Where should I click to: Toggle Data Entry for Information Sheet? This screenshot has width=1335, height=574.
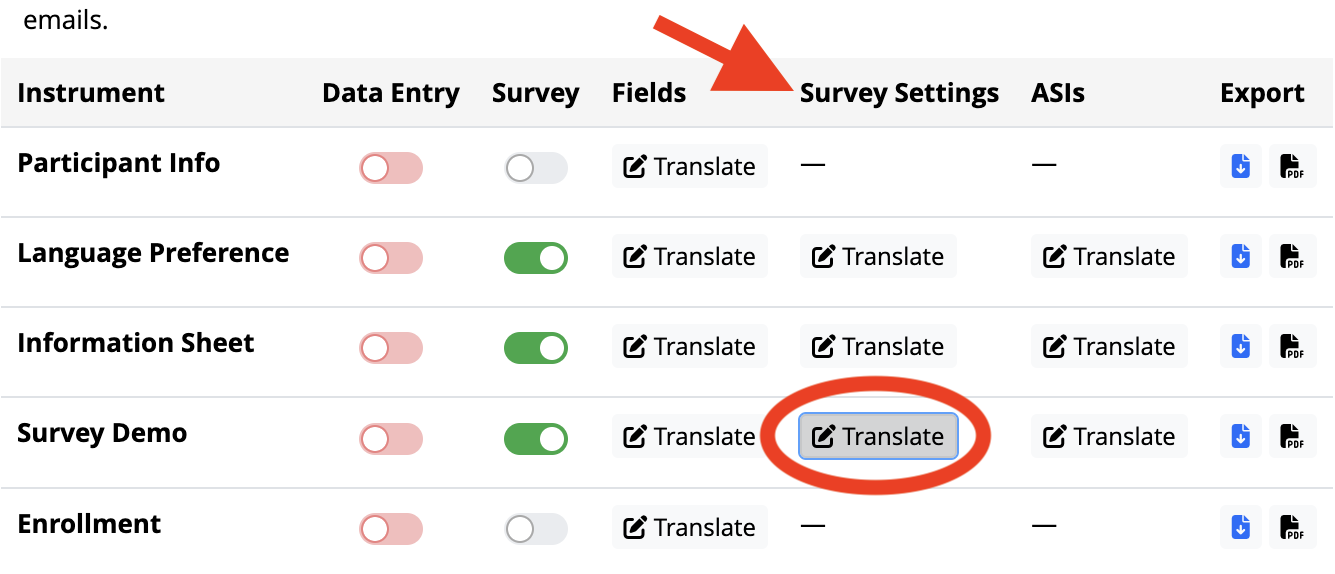[391, 348]
